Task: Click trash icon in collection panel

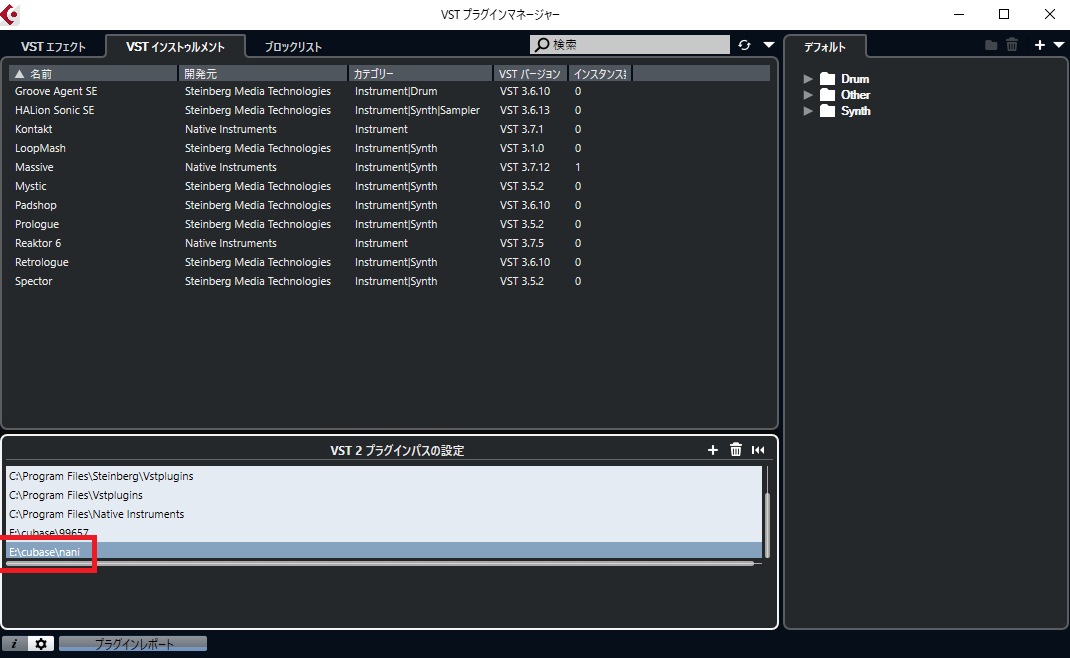Action: [1012, 45]
